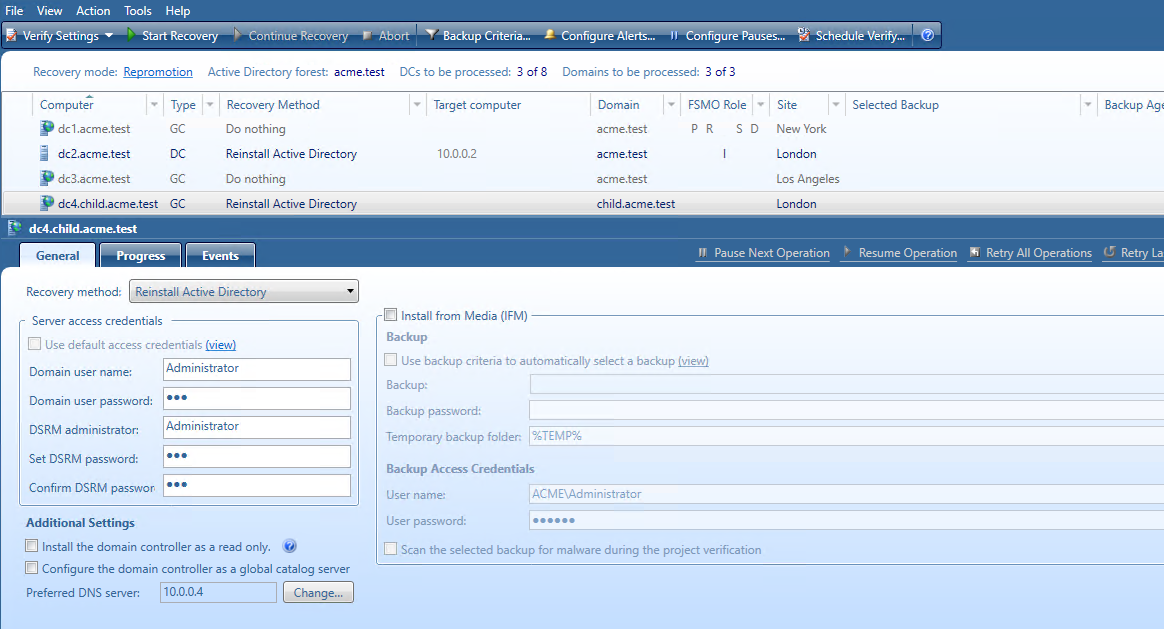
Task: Toggle Use backup criteria to select backup checkbox
Action: click(x=390, y=360)
